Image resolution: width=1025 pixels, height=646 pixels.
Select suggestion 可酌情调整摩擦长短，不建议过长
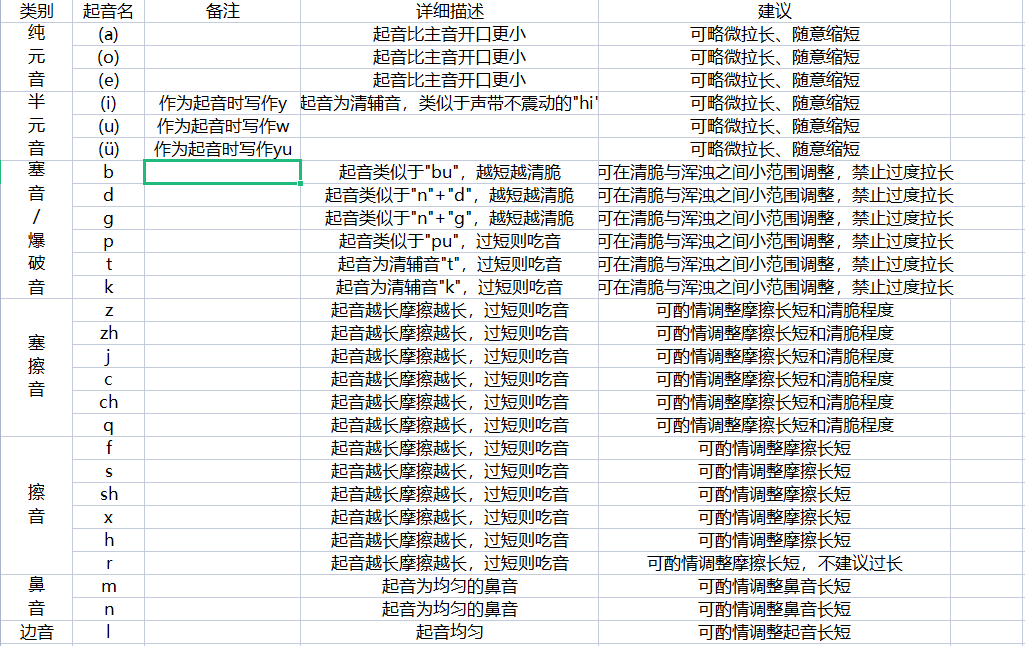[774, 563]
